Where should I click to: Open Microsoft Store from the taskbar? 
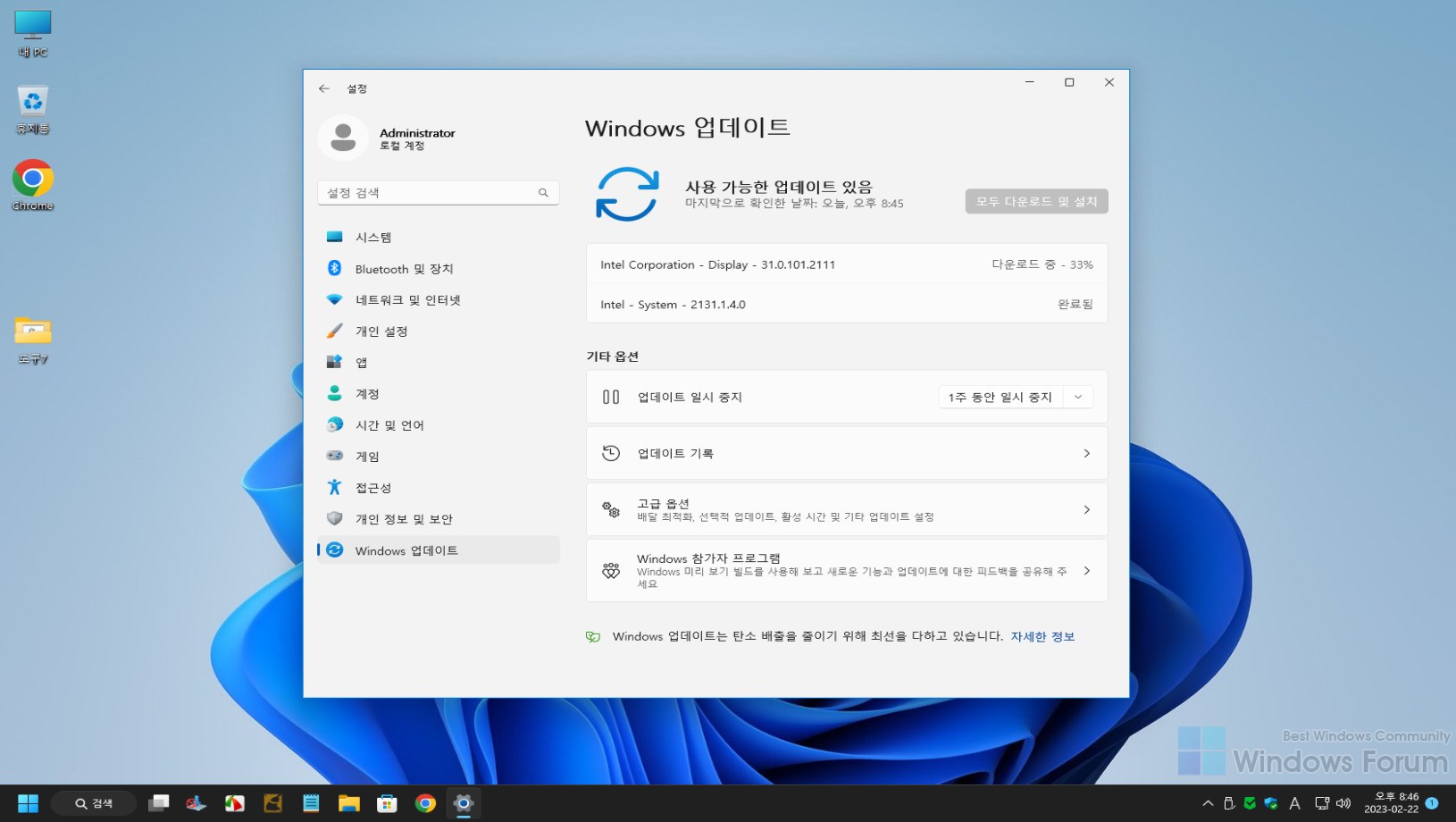(x=387, y=803)
